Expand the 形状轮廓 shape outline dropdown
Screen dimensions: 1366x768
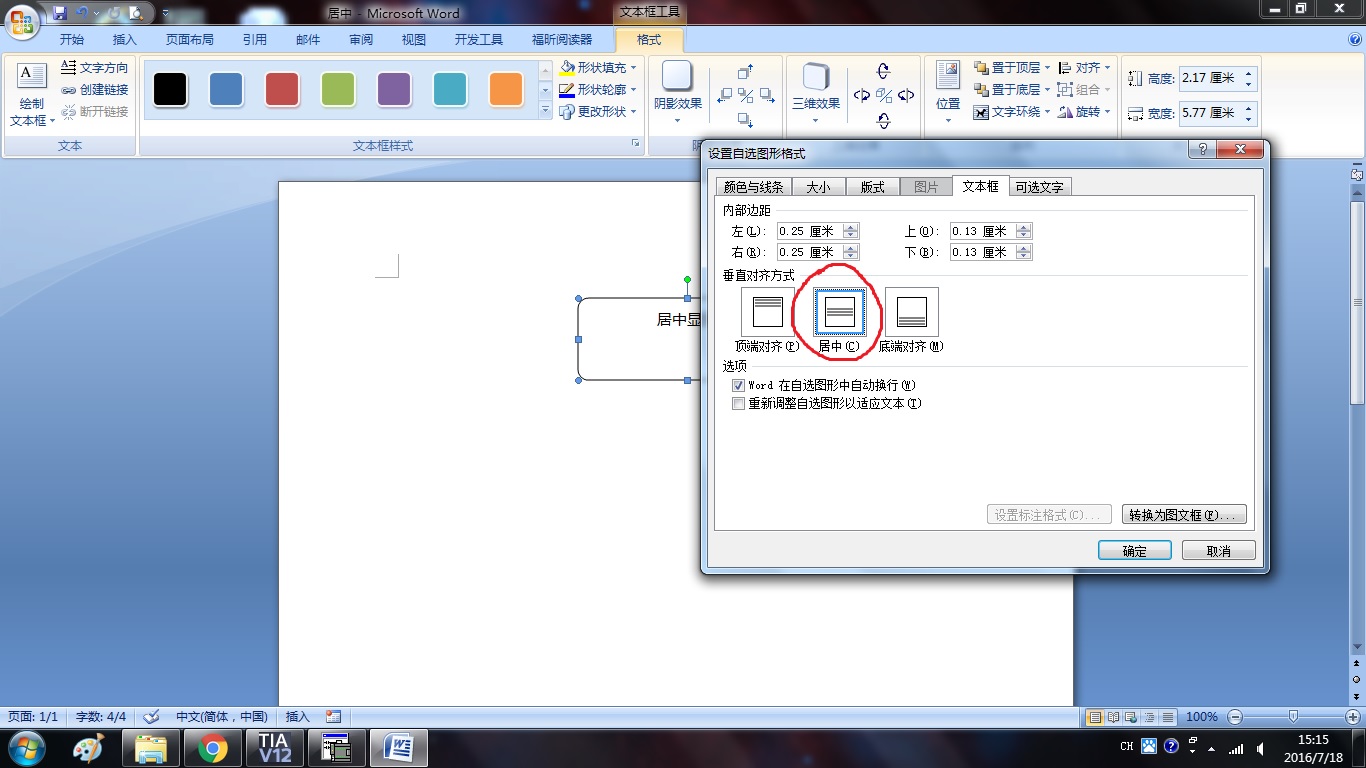point(634,90)
